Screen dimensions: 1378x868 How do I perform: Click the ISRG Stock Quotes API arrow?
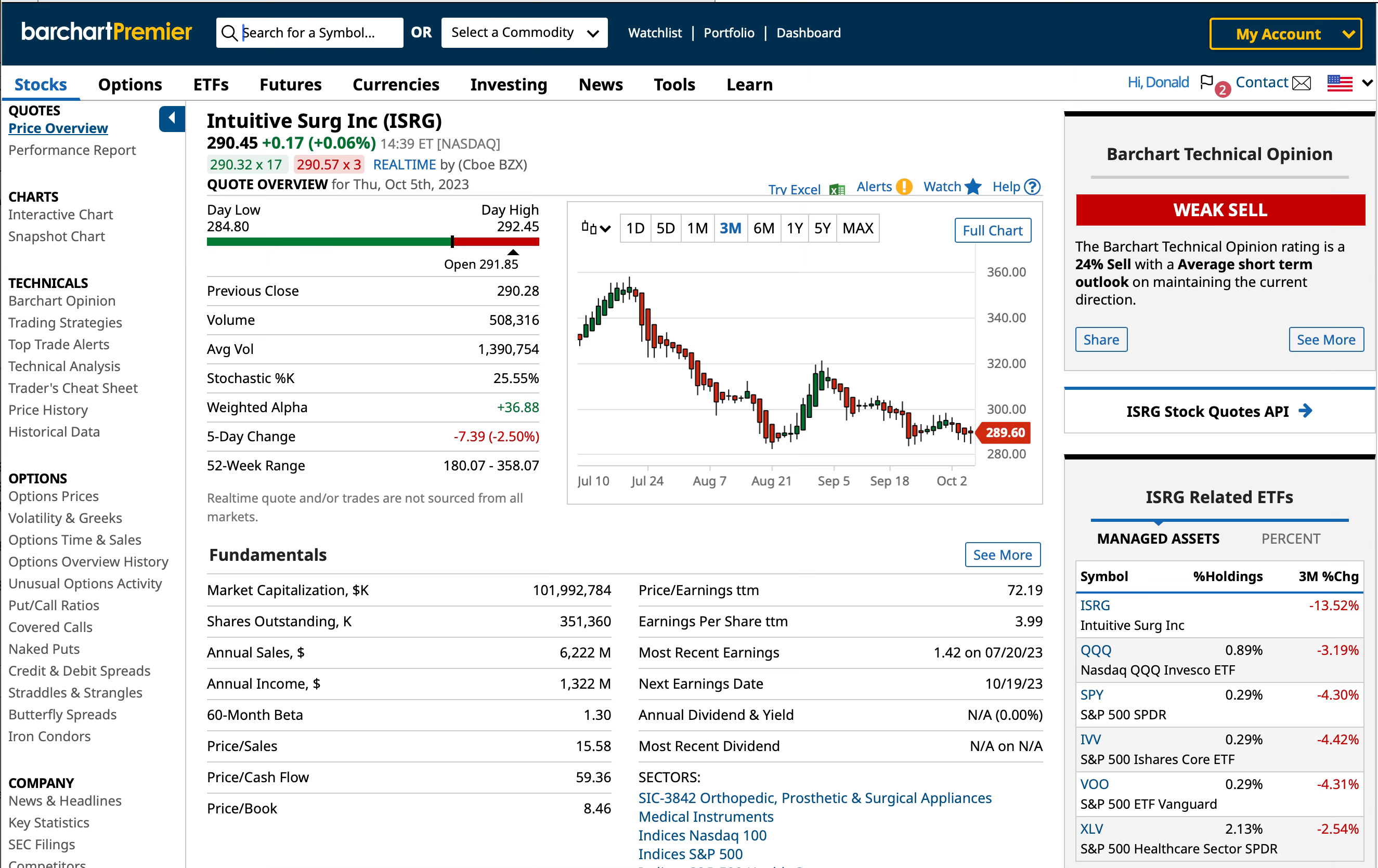pos(1305,411)
